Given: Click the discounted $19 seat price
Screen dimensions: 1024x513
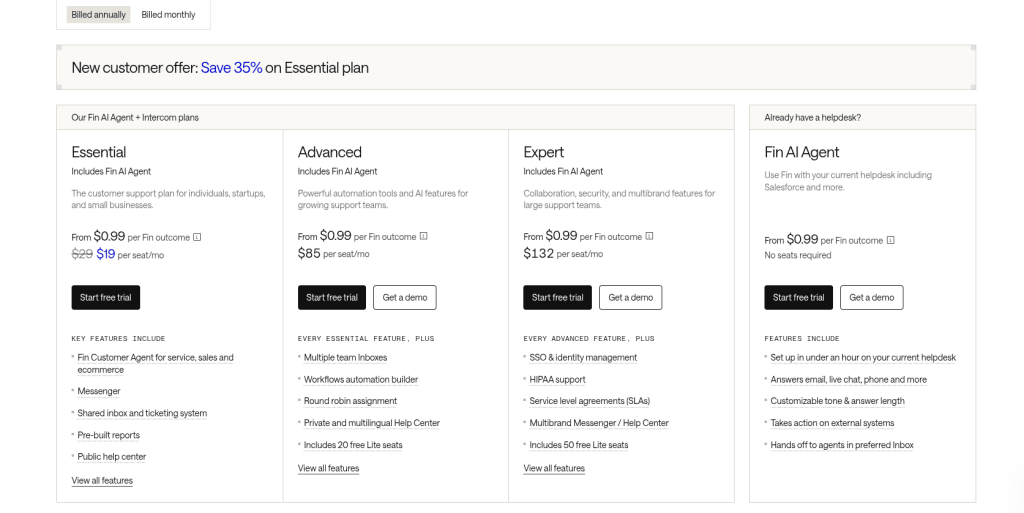Looking at the screenshot, I should click(106, 255).
